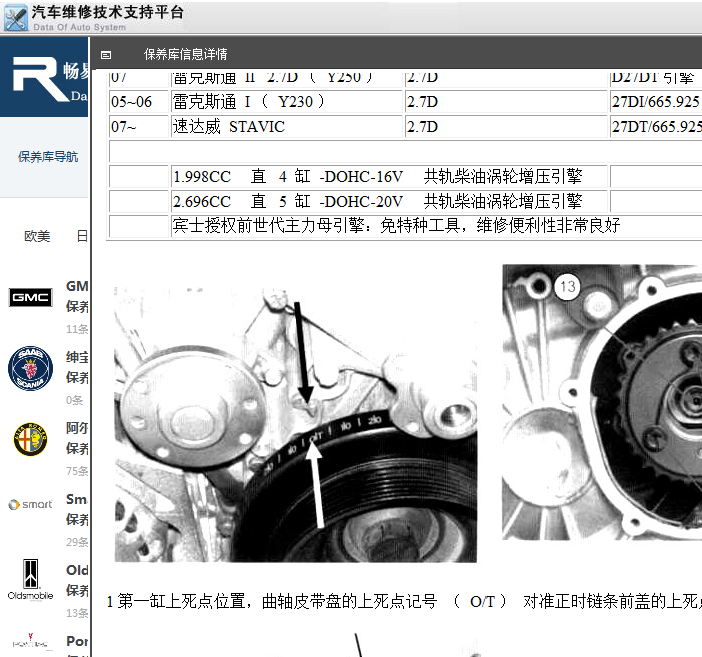
Task: Click the 1.998CC engine specification row
Action: click(389, 177)
